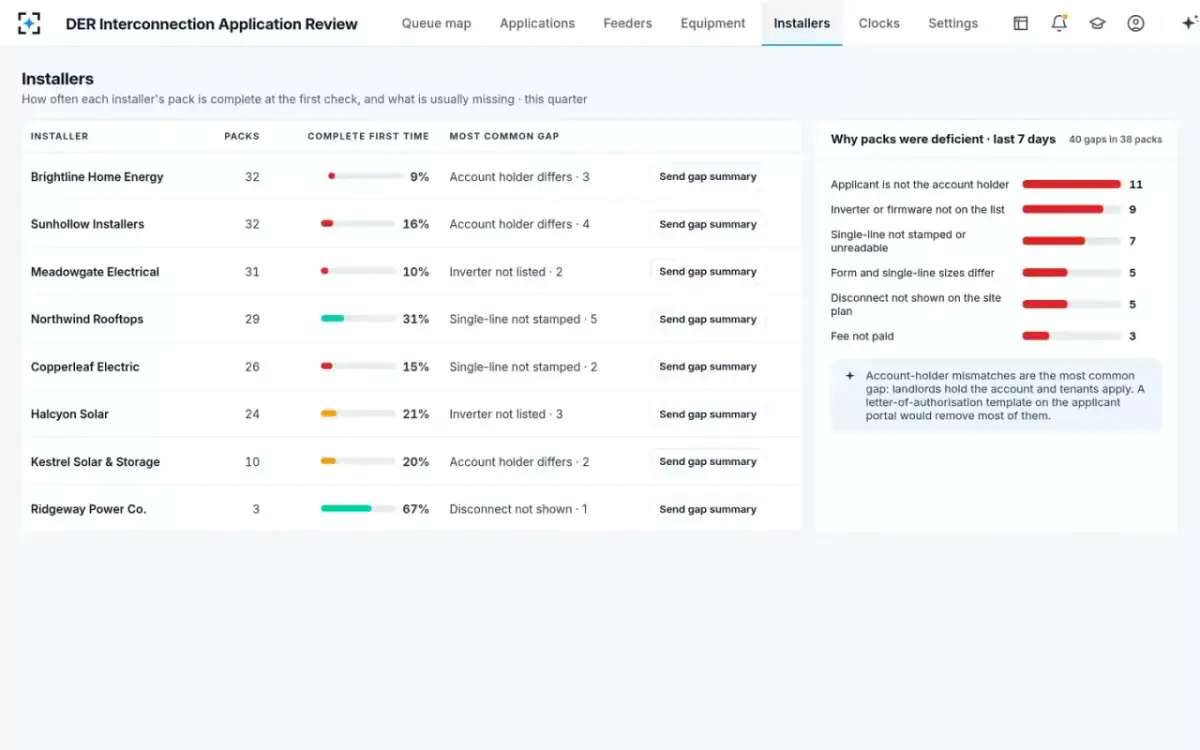This screenshot has height=750, width=1200.
Task: Select the Installers tab
Action: click(801, 23)
